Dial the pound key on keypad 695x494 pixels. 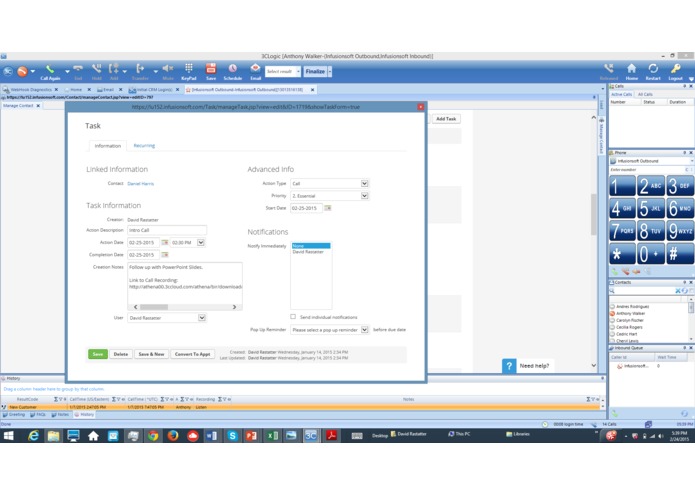coord(680,254)
